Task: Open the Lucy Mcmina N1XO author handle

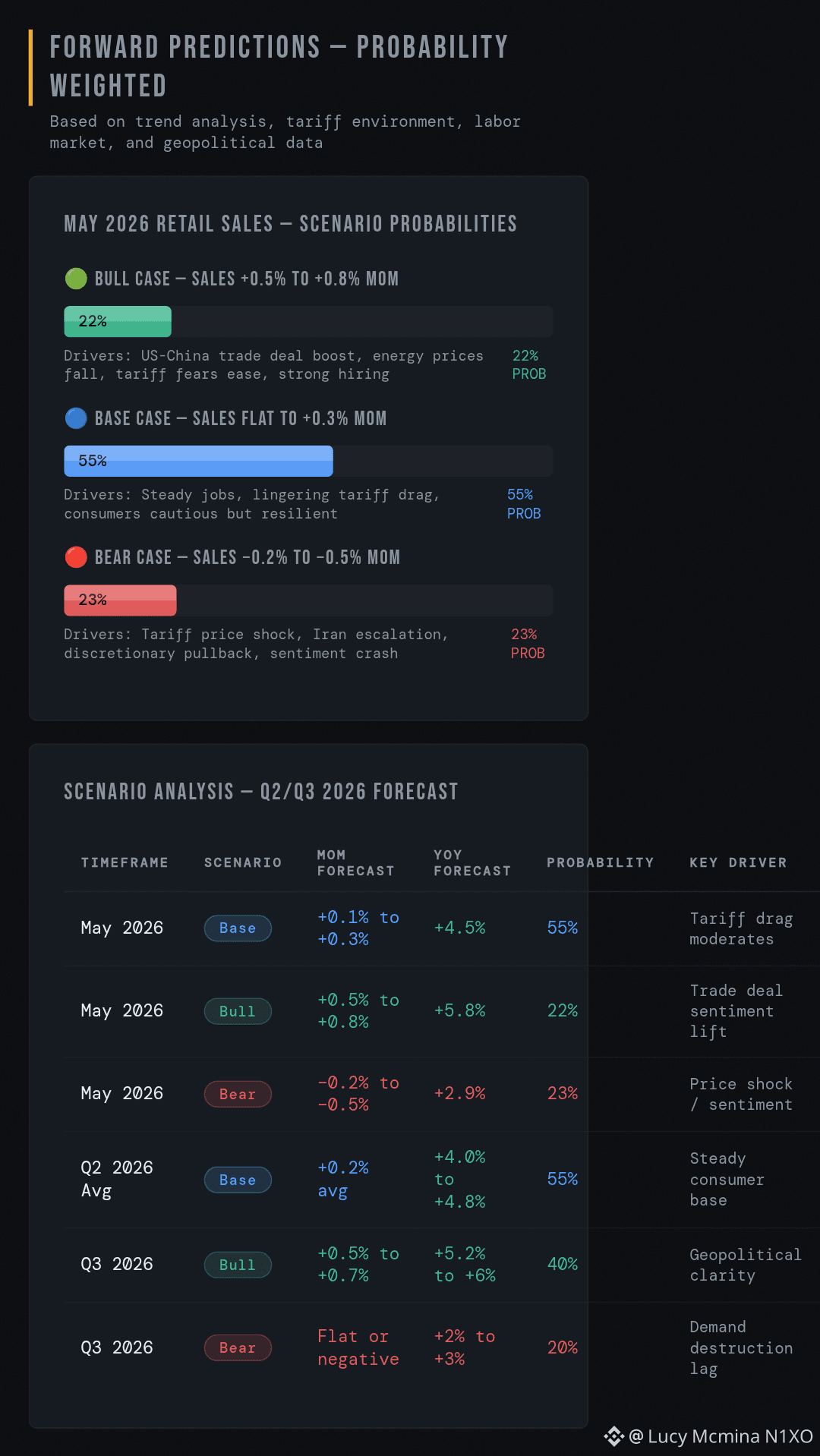Action: pyautogui.click(x=721, y=1436)
